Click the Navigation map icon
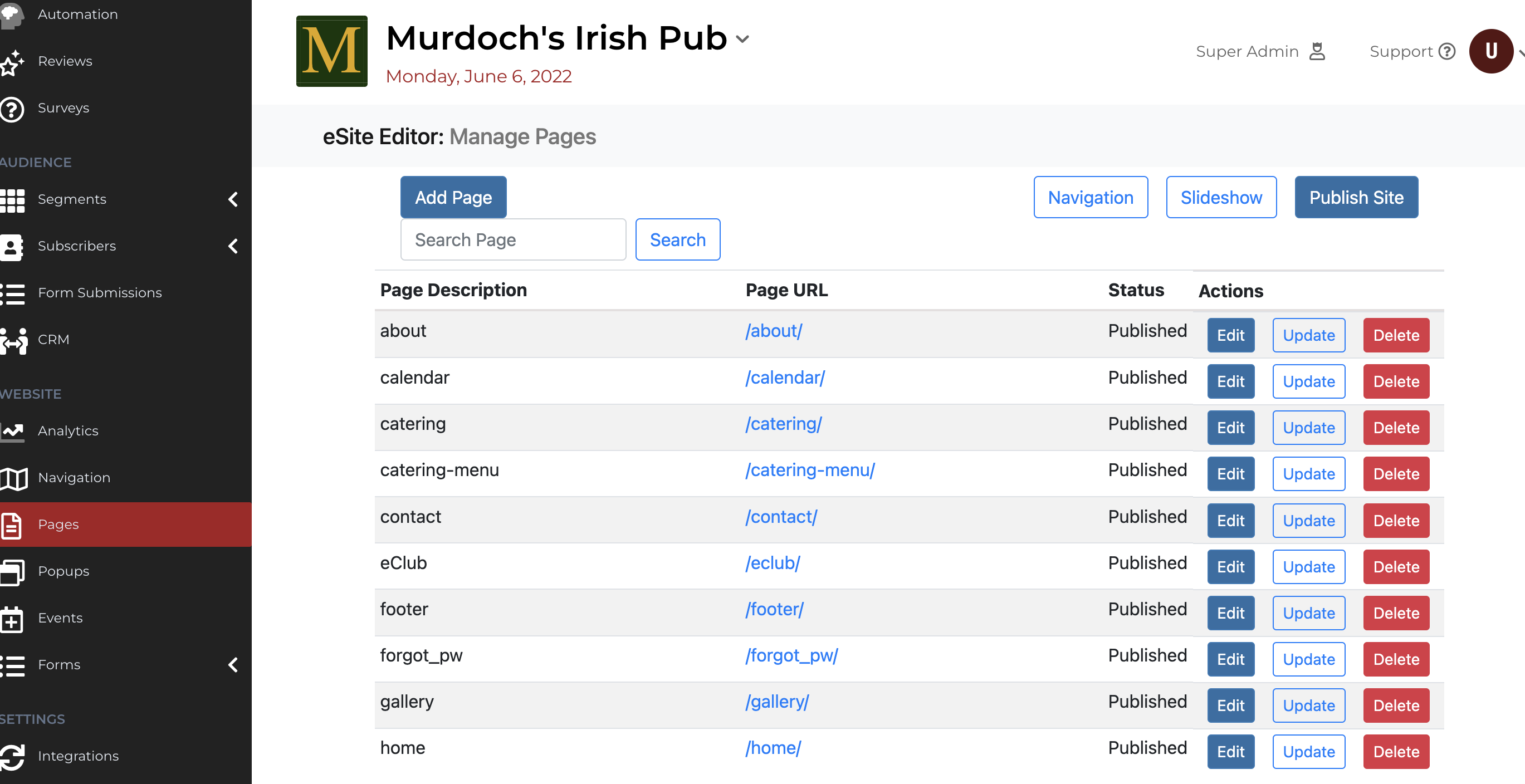This screenshot has height=784, width=1525. point(13,478)
